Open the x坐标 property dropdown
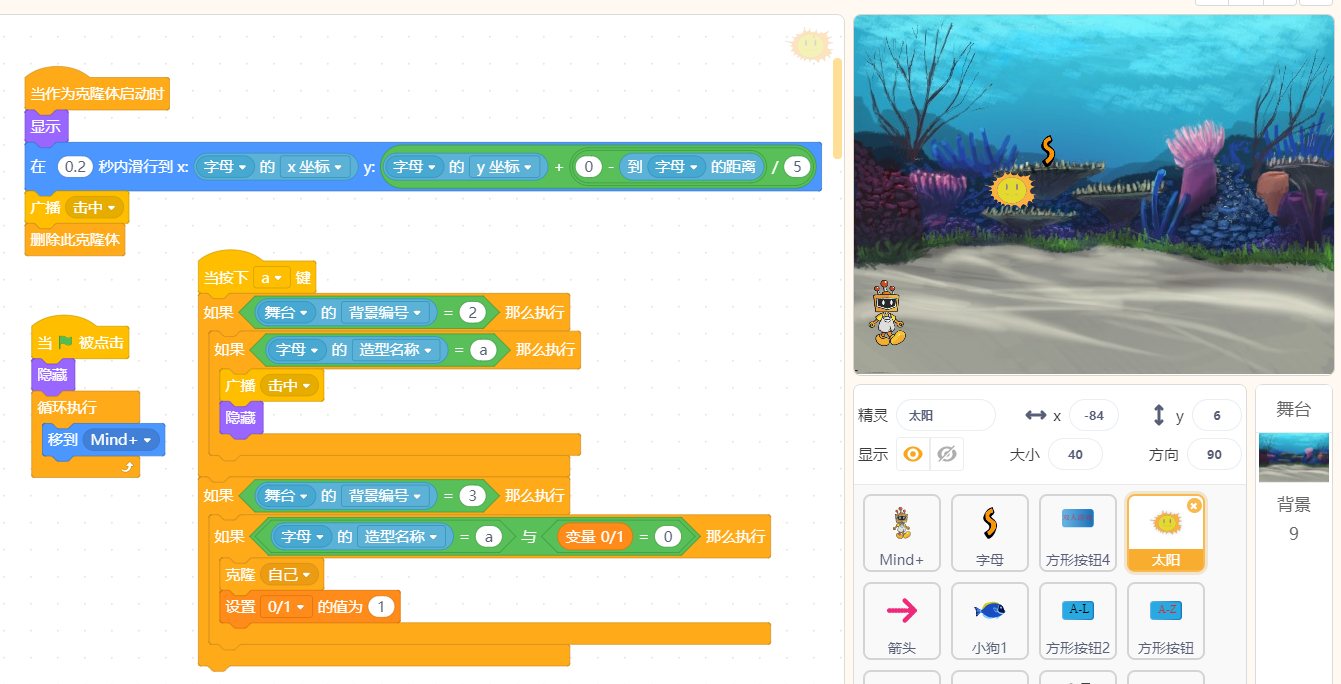Image resolution: width=1341 pixels, height=684 pixels. 316,167
